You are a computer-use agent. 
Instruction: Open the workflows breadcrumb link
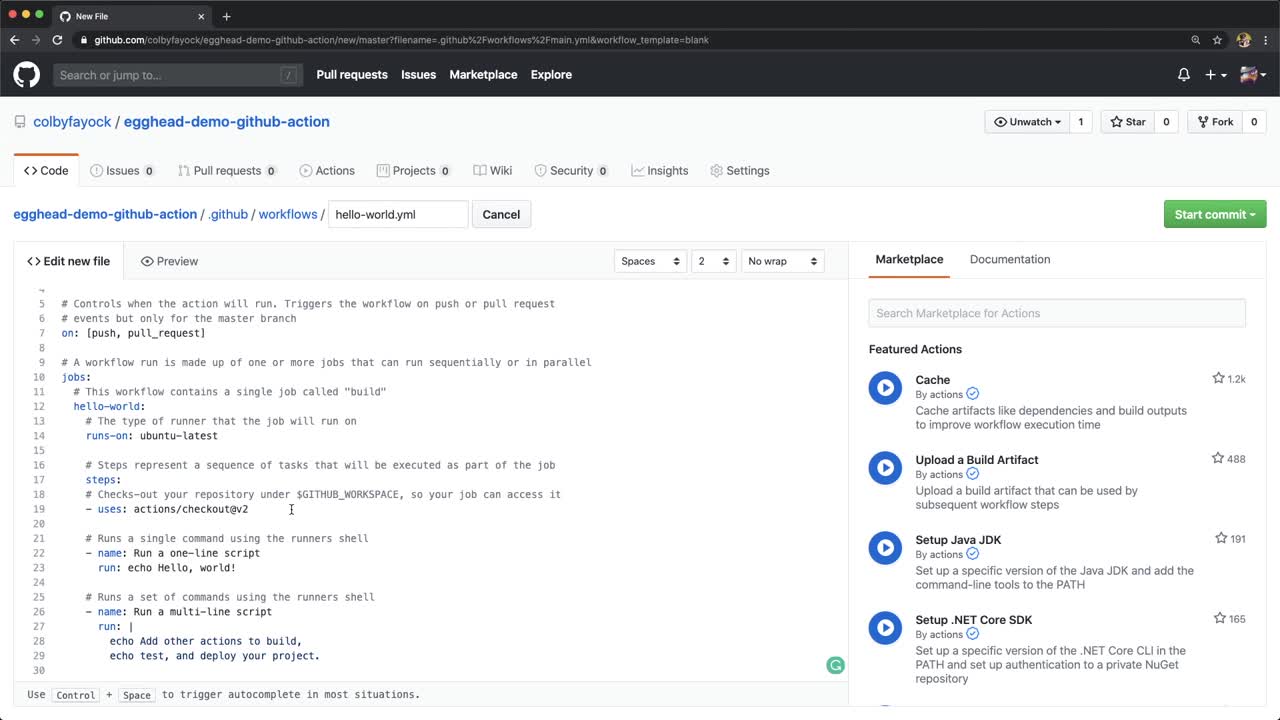coord(287,214)
